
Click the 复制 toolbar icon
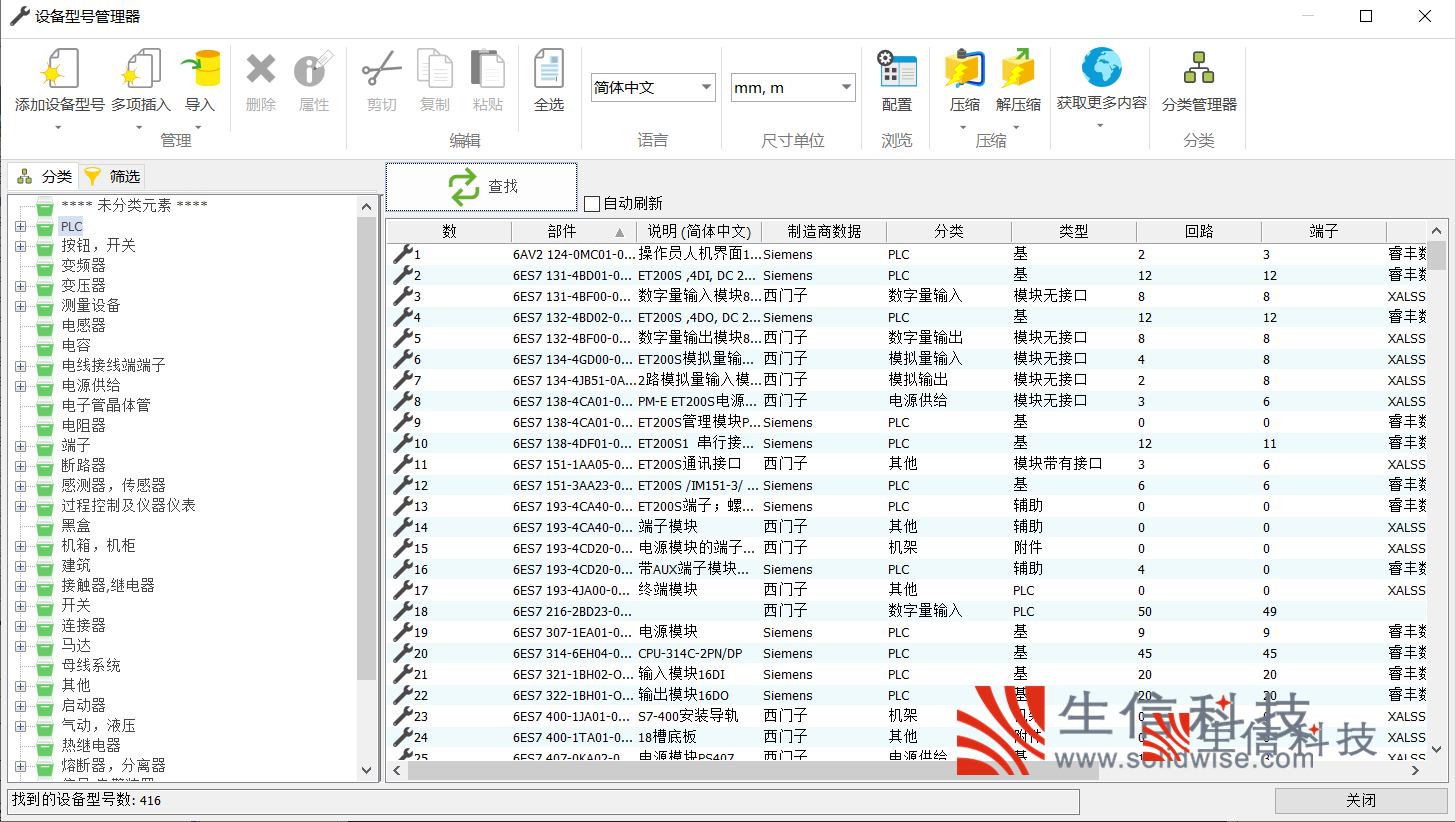tap(435, 69)
